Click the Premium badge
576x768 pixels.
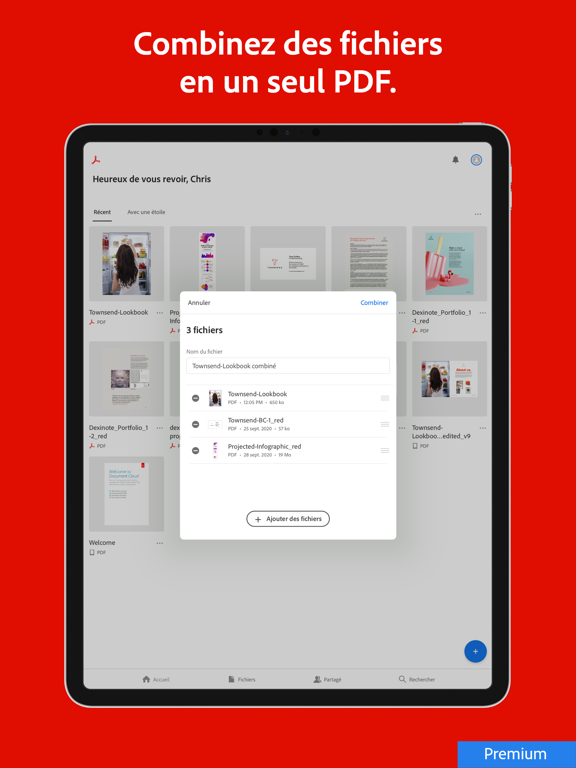[x=517, y=754]
